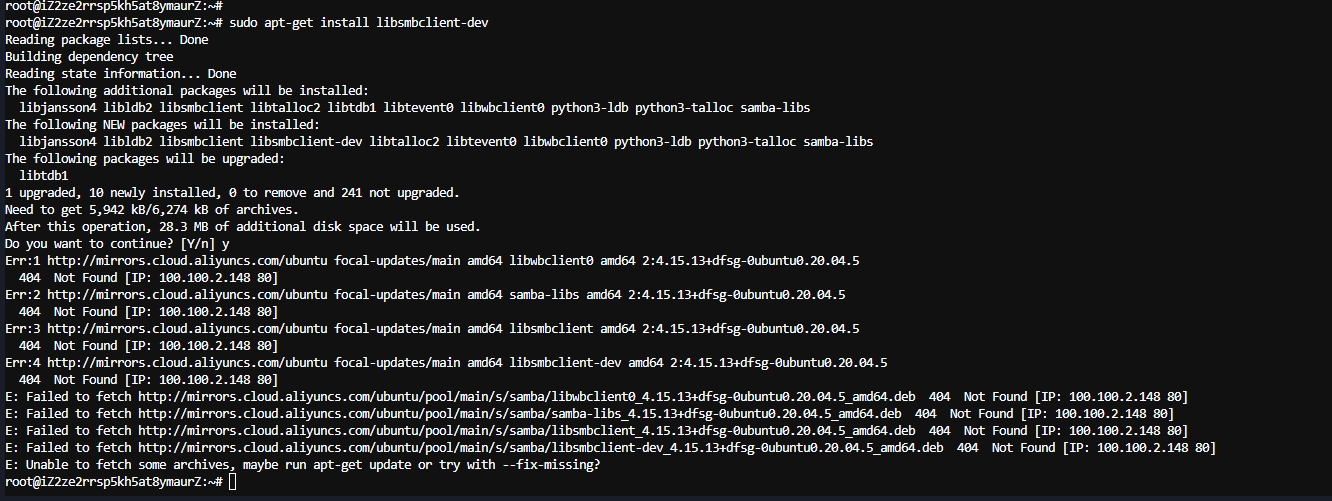Click the lone 'libtdb1' upgraded package line
This screenshot has width=1332, height=501.
click(44, 176)
